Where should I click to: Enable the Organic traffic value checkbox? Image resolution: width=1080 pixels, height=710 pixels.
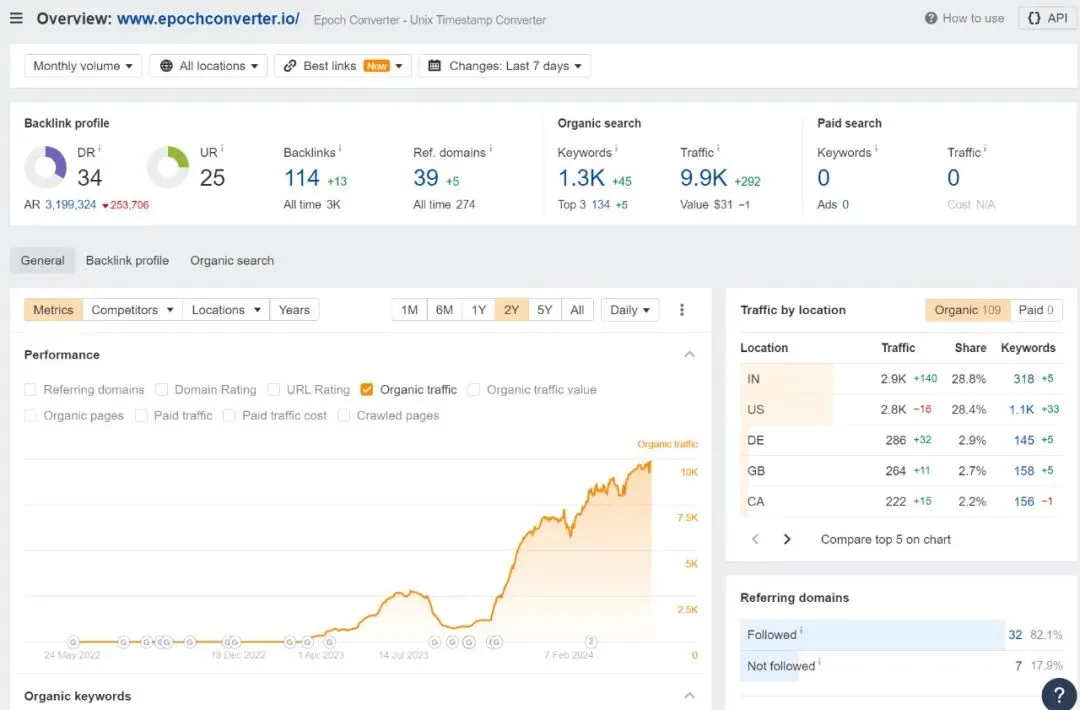(473, 390)
